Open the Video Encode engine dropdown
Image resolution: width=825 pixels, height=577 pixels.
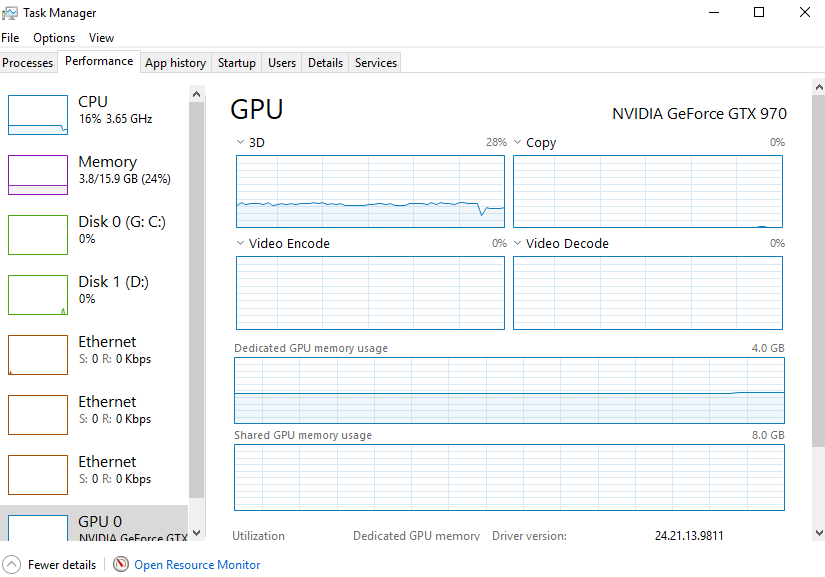click(x=240, y=243)
